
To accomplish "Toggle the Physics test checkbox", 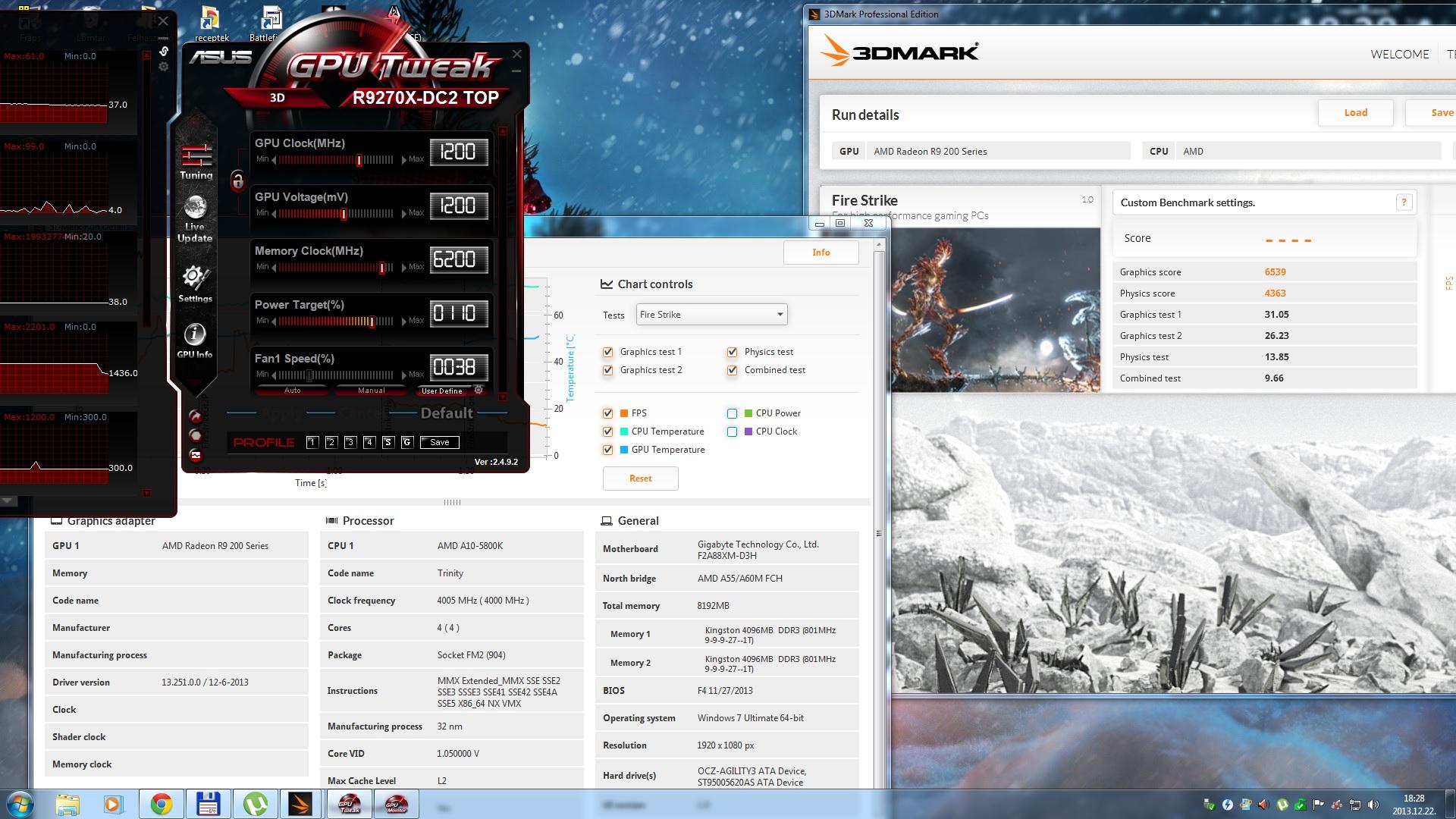I will pos(732,352).
